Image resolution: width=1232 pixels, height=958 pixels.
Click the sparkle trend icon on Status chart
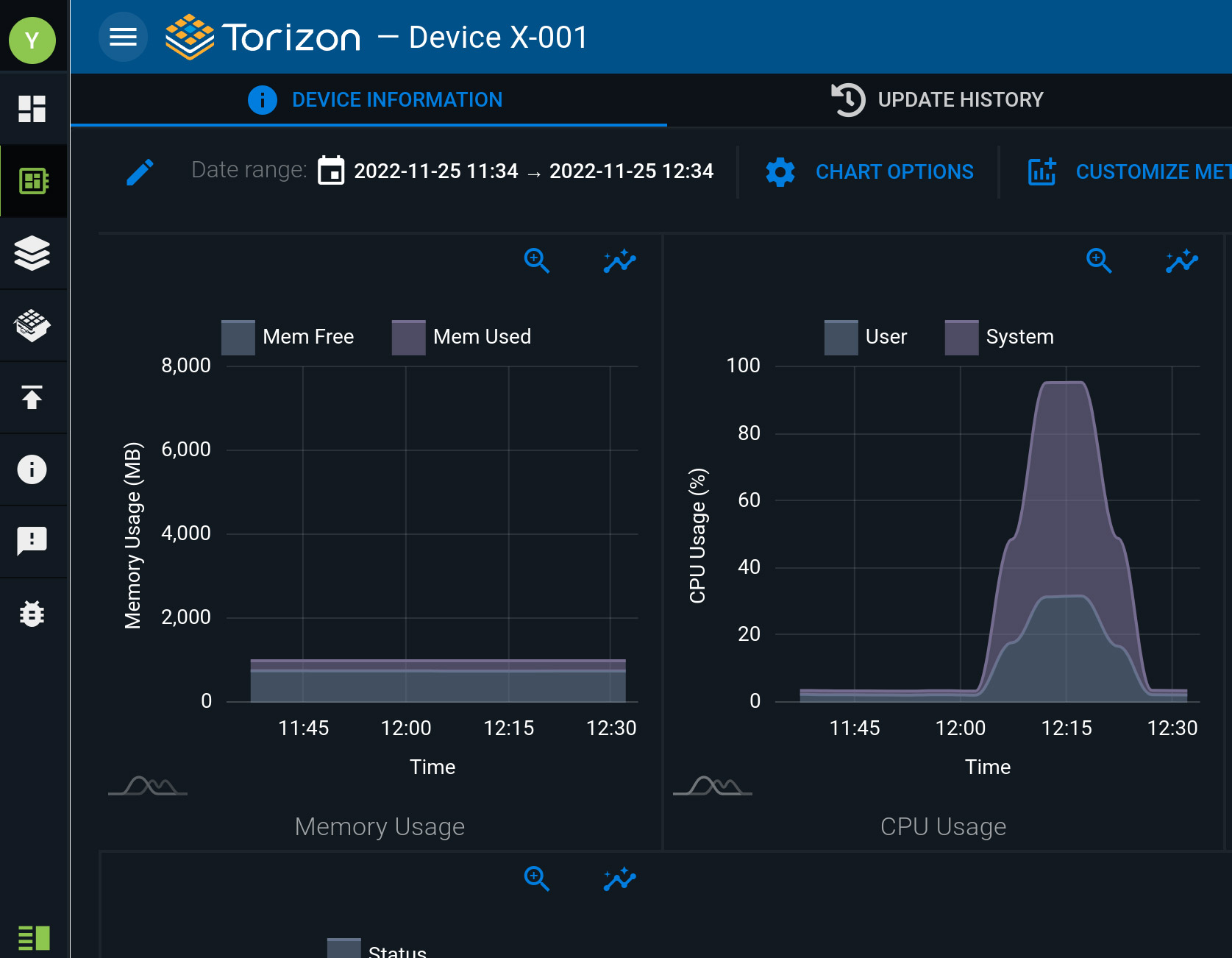pyautogui.click(x=619, y=879)
